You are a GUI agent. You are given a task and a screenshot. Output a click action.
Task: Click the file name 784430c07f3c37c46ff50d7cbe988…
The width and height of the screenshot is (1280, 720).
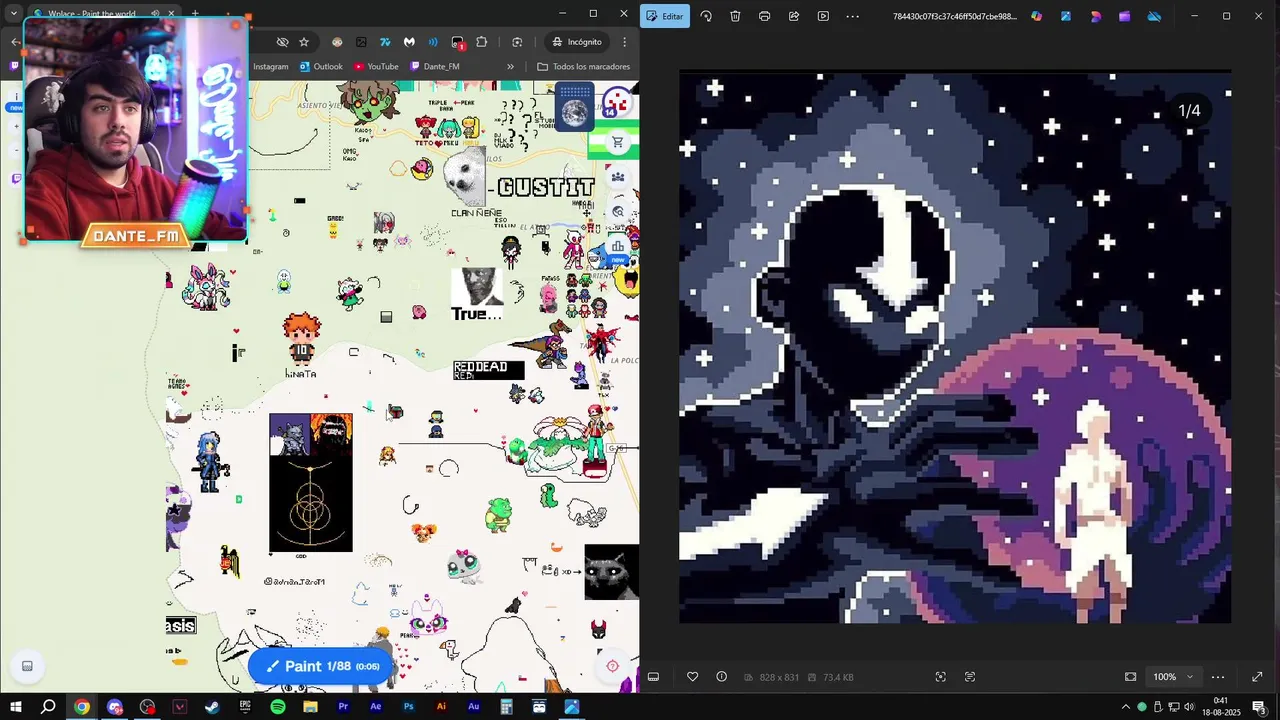click(954, 16)
